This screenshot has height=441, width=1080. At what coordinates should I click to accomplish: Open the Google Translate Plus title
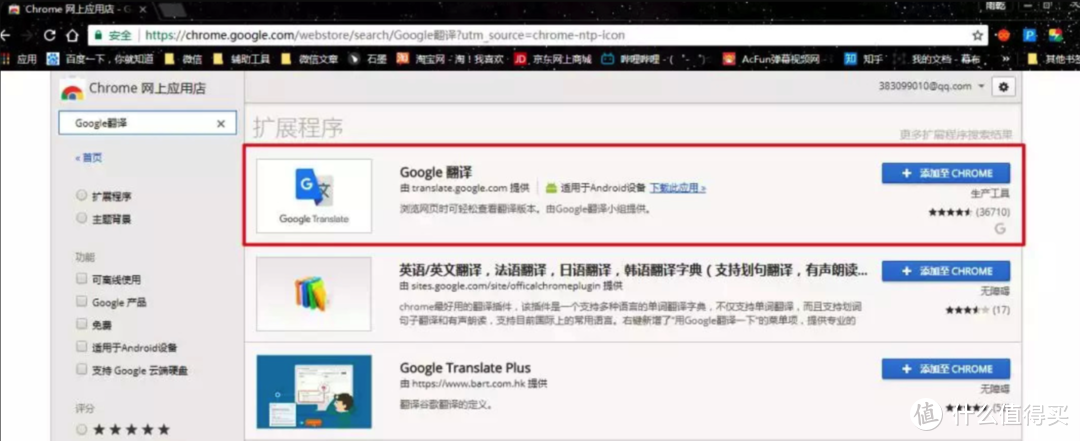pos(465,368)
